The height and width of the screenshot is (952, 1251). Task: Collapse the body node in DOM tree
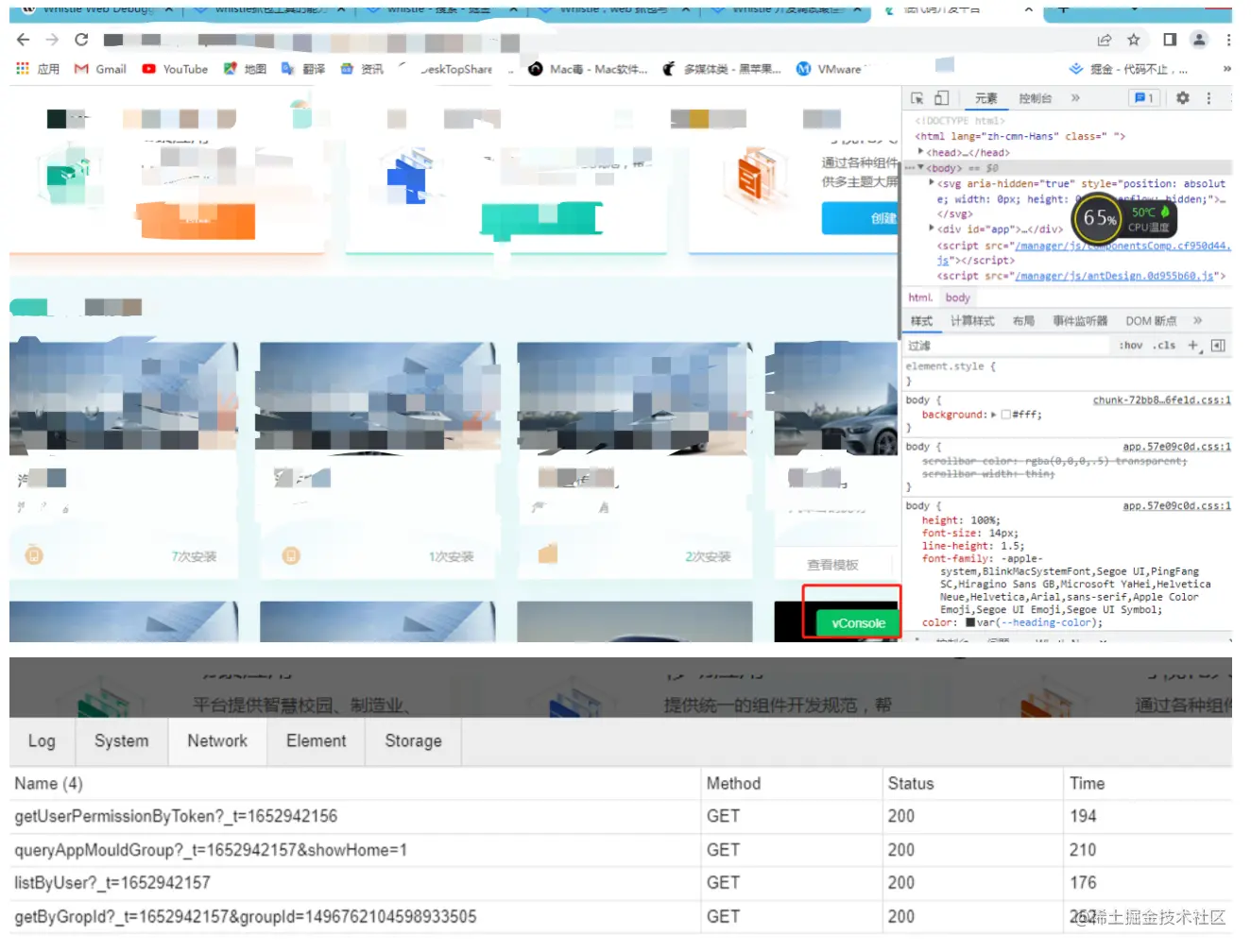point(921,167)
